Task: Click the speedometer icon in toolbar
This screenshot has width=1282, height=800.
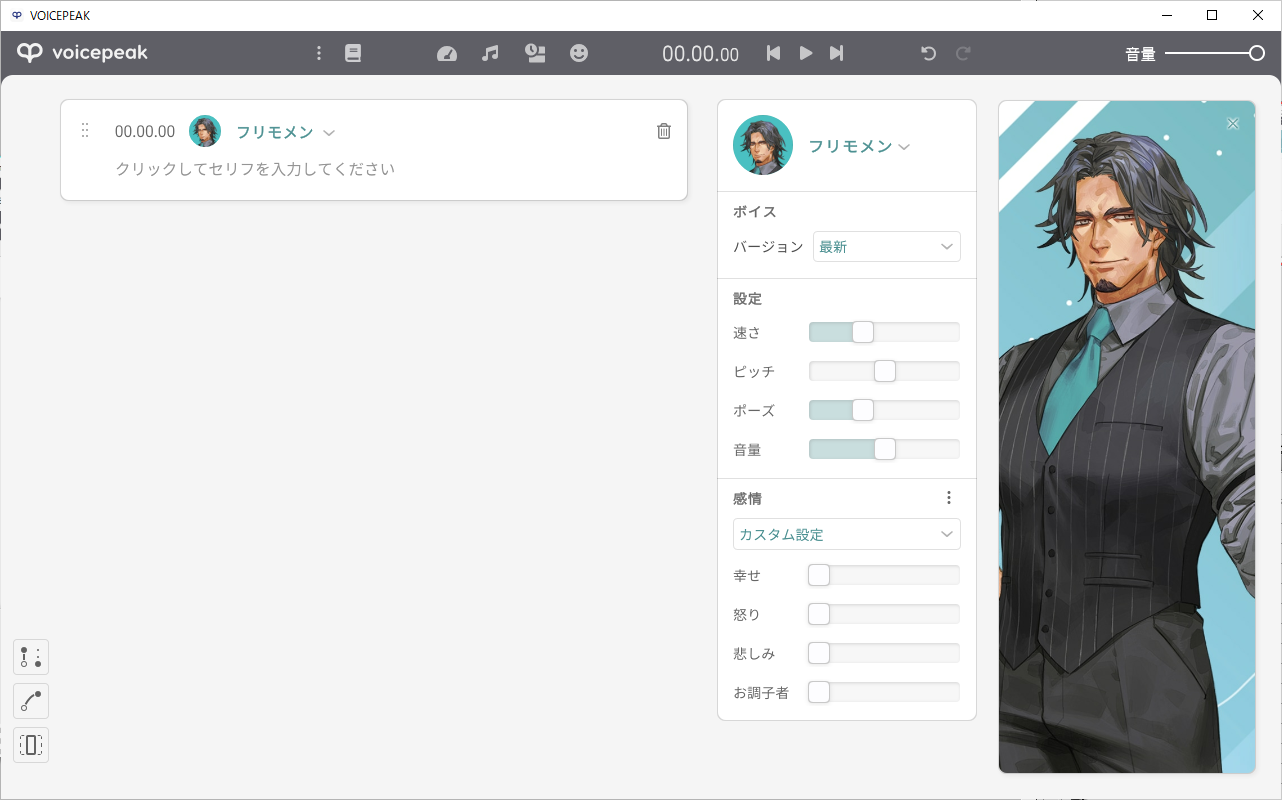Action: (x=447, y=54)
